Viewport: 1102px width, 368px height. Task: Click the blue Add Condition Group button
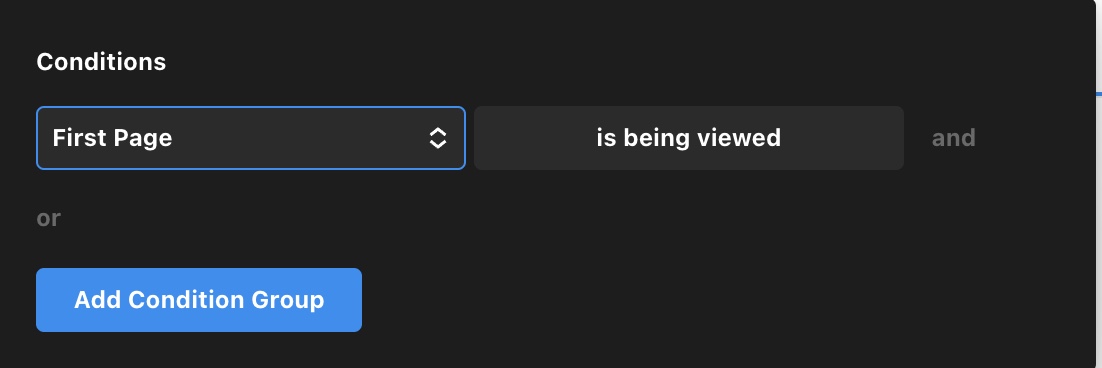pyautogui.click(x=199, y=300)
